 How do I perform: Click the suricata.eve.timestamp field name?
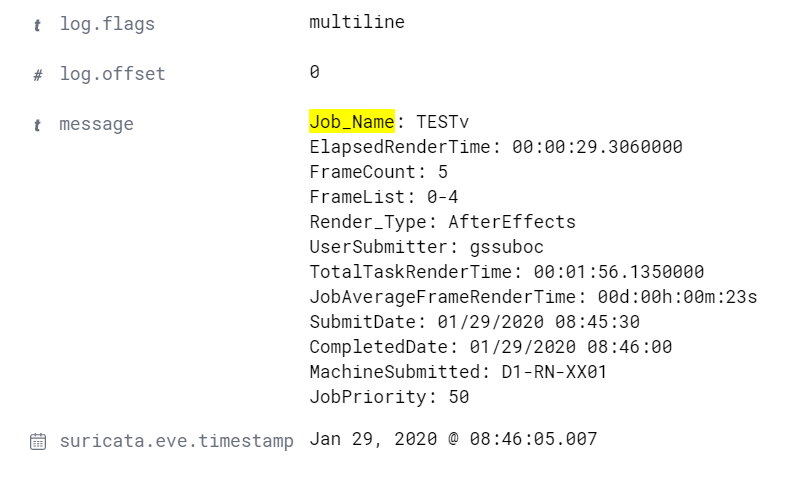pos(177,441)
